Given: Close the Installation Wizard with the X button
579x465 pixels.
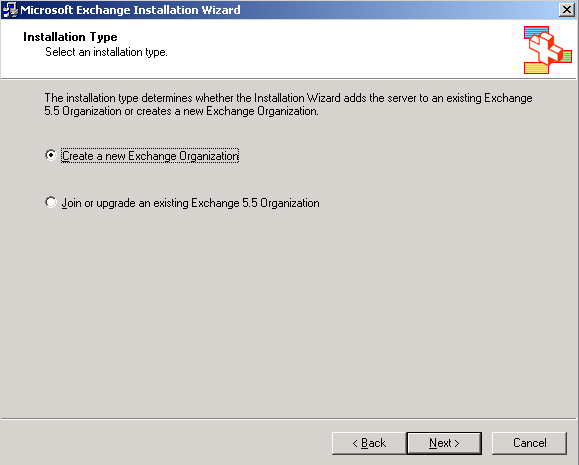Looking at the screenshot, I should [x=566, y=10].
